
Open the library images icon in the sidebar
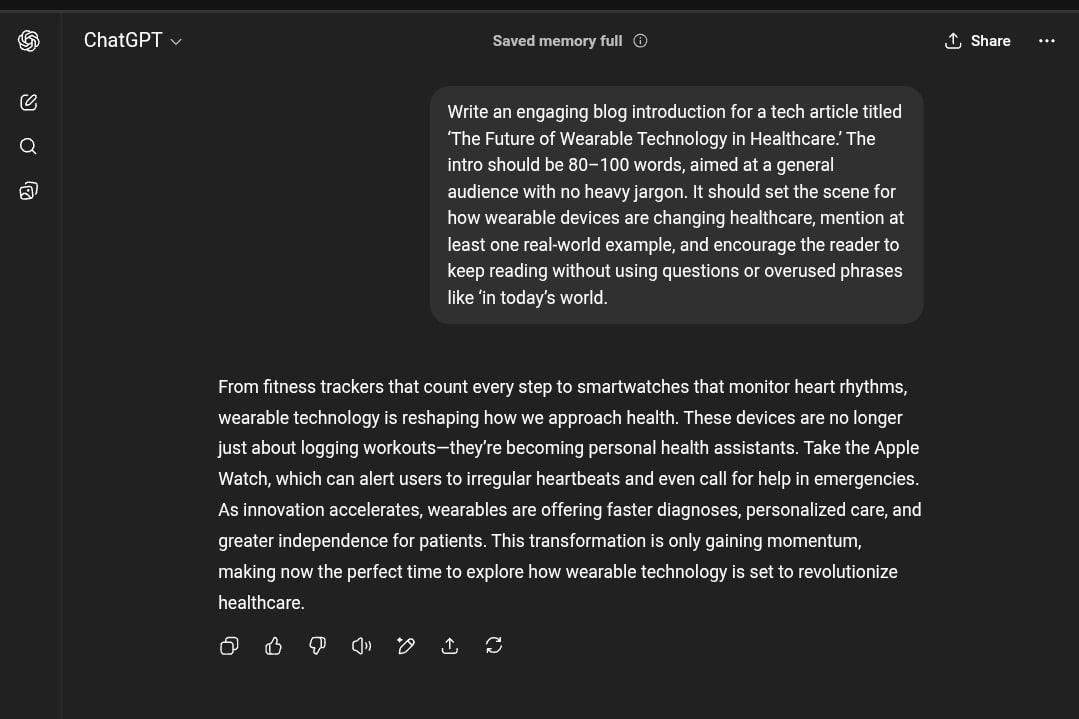coord(28,191)
